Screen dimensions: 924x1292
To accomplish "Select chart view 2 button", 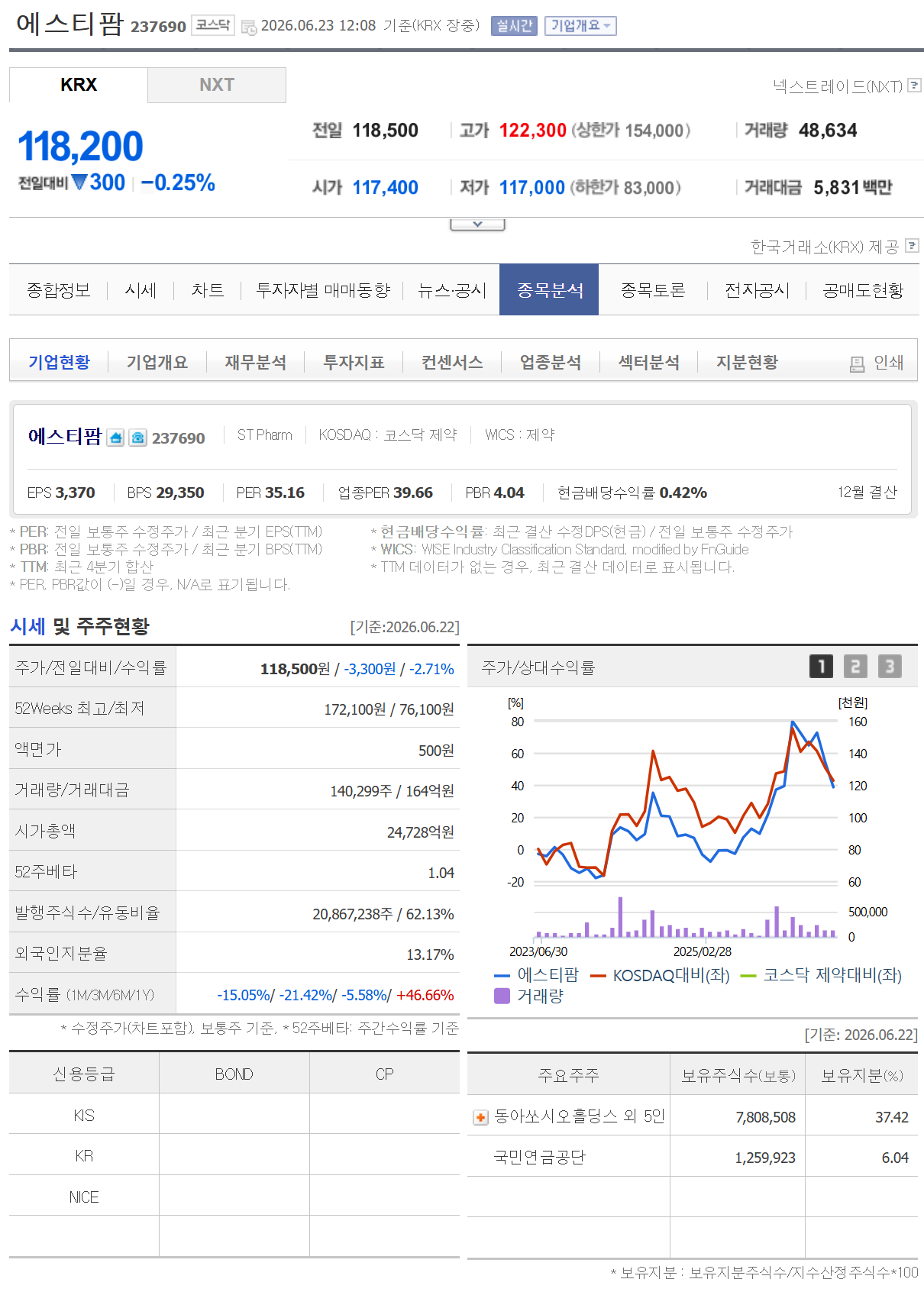I will click(855, 667).
